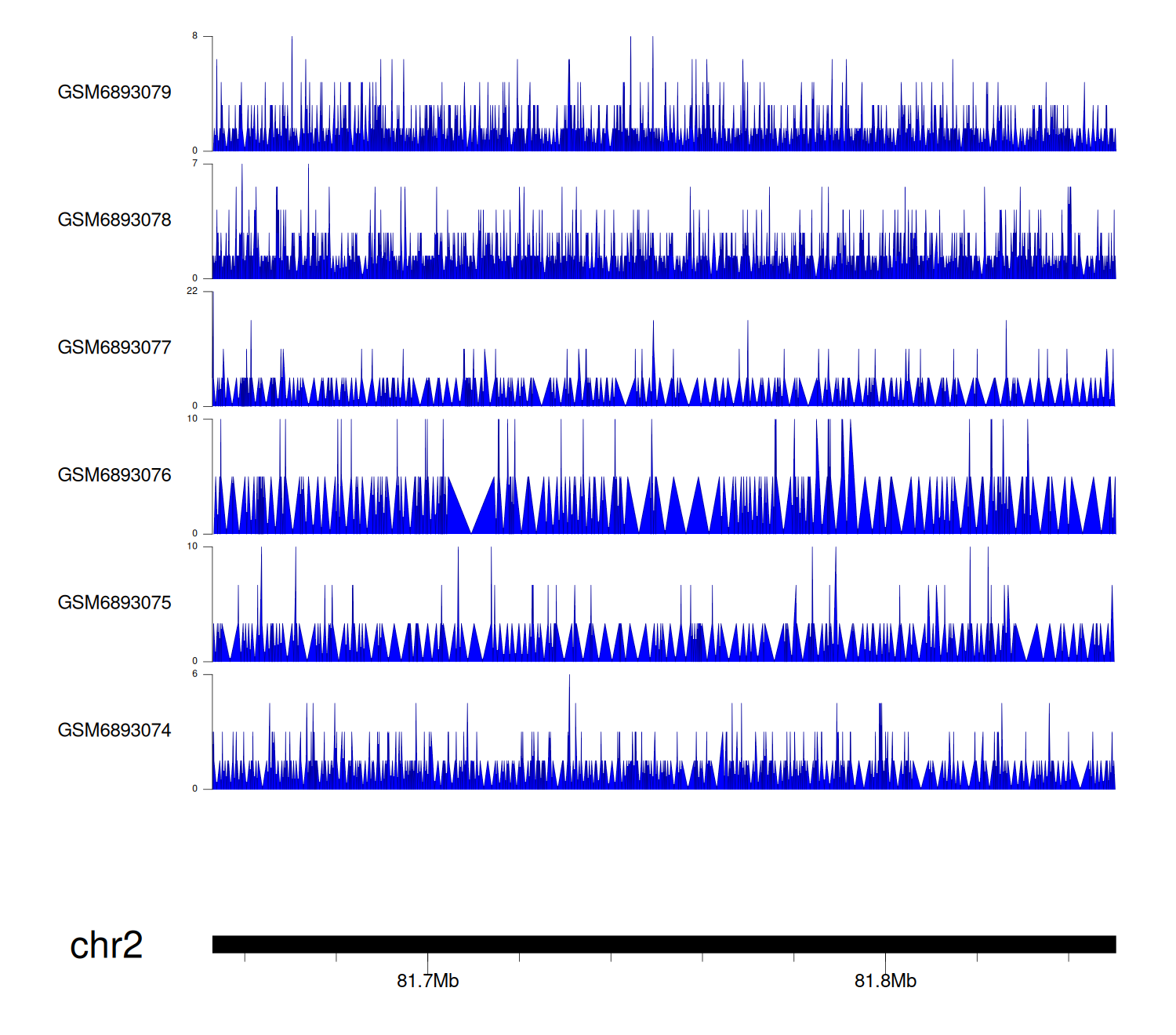Viewport: 1176px width, 1035px height.
Task: Click the 81.7Mb axis position label
Action: pos(427,981)
